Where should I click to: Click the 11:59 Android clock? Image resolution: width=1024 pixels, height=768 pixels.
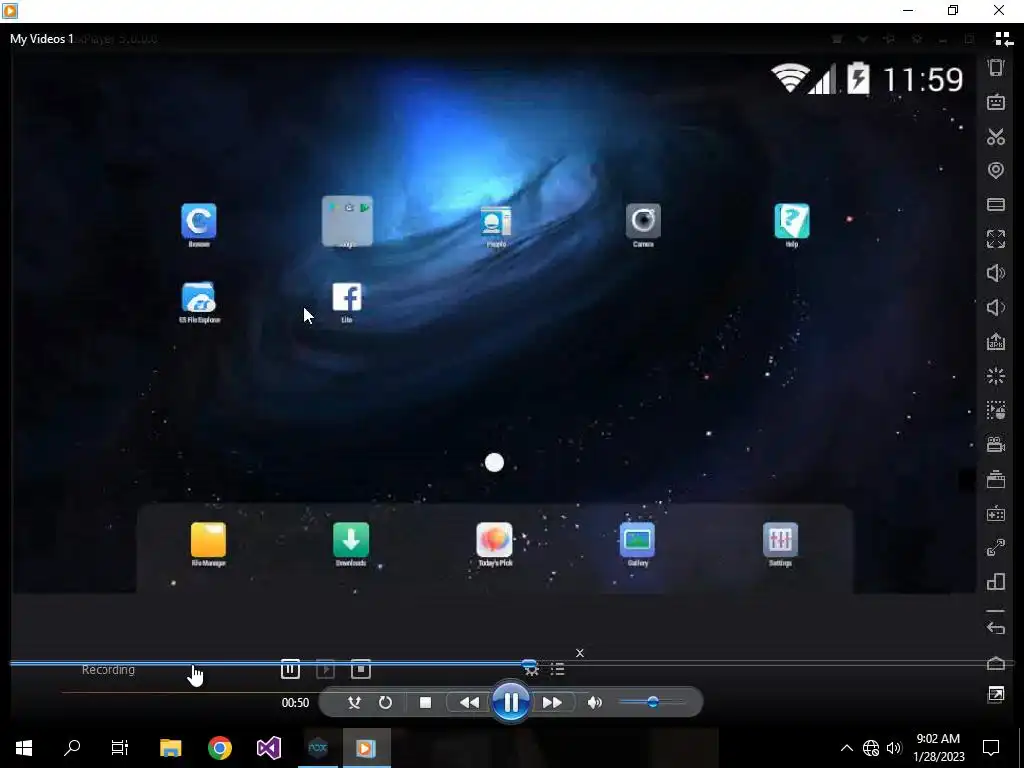pyautogui.click(x=923, y=80)
